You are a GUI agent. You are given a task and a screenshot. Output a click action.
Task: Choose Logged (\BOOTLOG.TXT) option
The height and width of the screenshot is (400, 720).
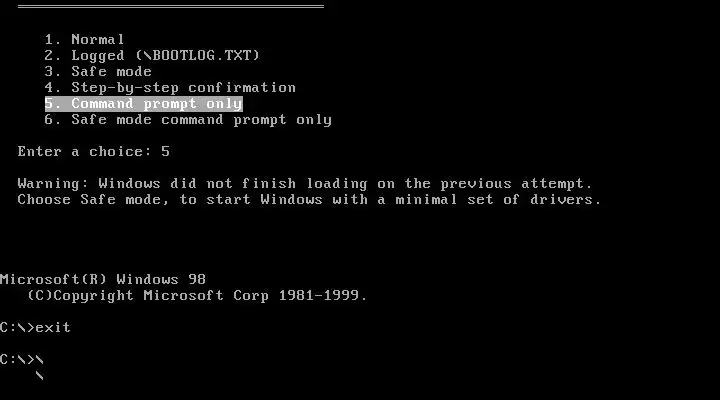pyautogui.click(x=152, y=56)
